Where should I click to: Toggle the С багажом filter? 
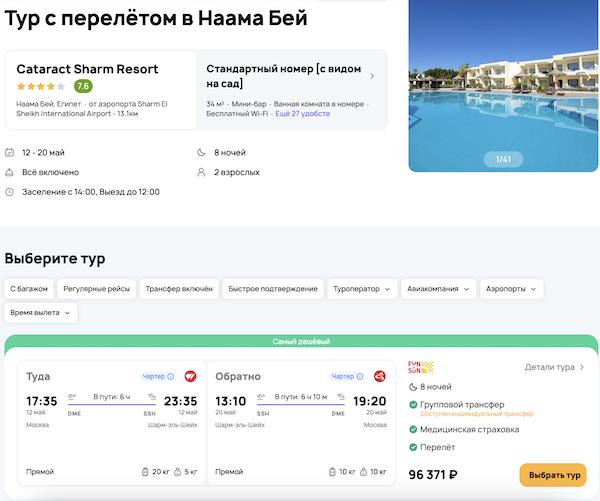(28, 289)
